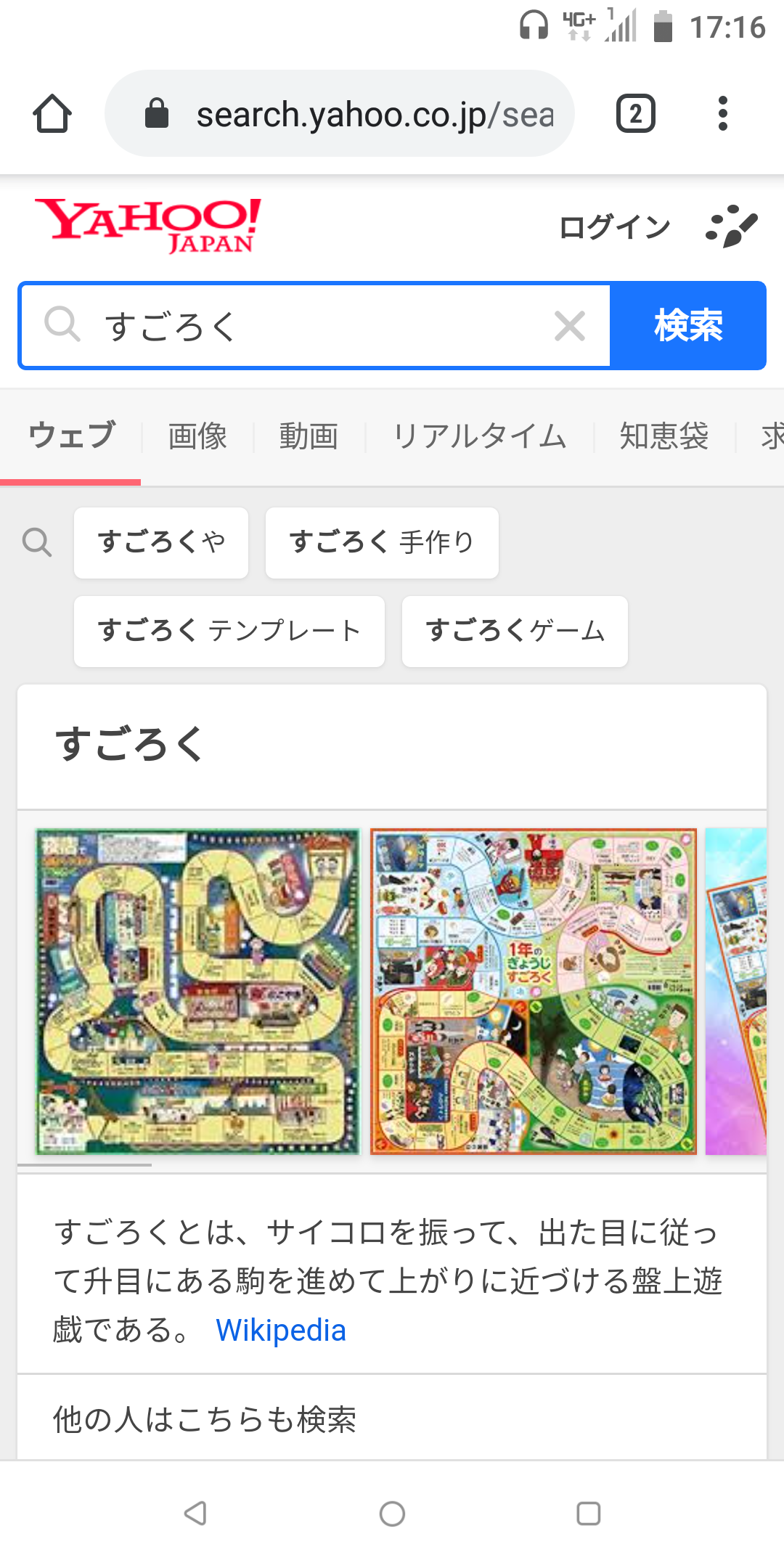Click the ログイン link
This screenshot has height=1568, width=784.
615,227
